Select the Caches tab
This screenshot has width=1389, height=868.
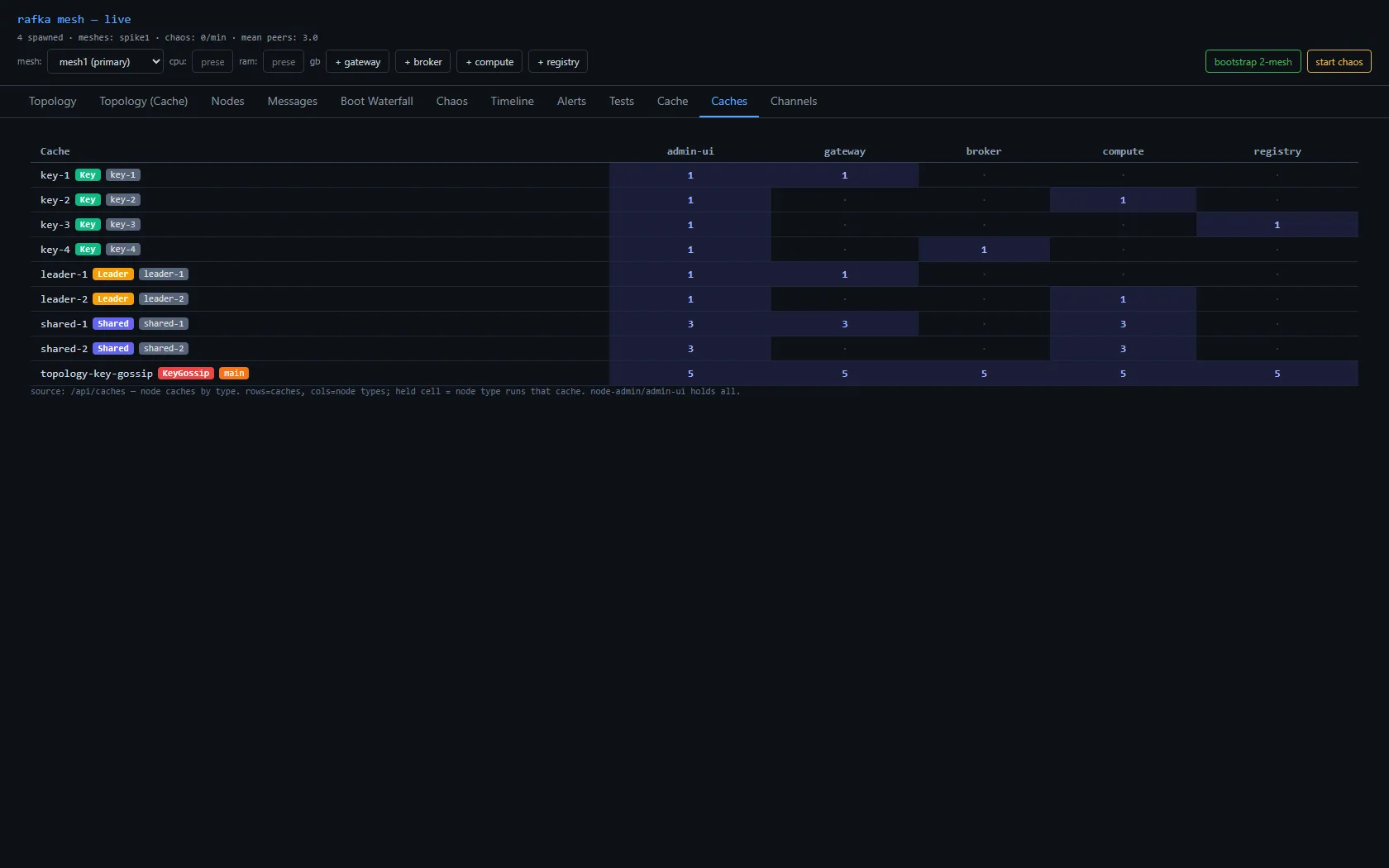pyautogui.click(x=729, y=101)
